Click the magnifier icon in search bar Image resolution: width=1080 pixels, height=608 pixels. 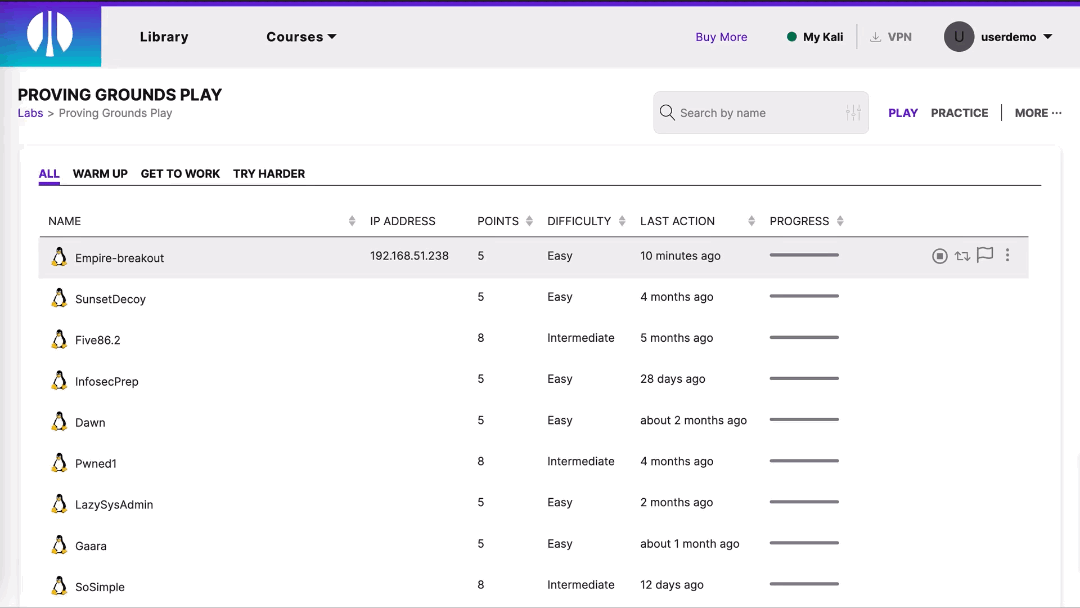(667, 112)
